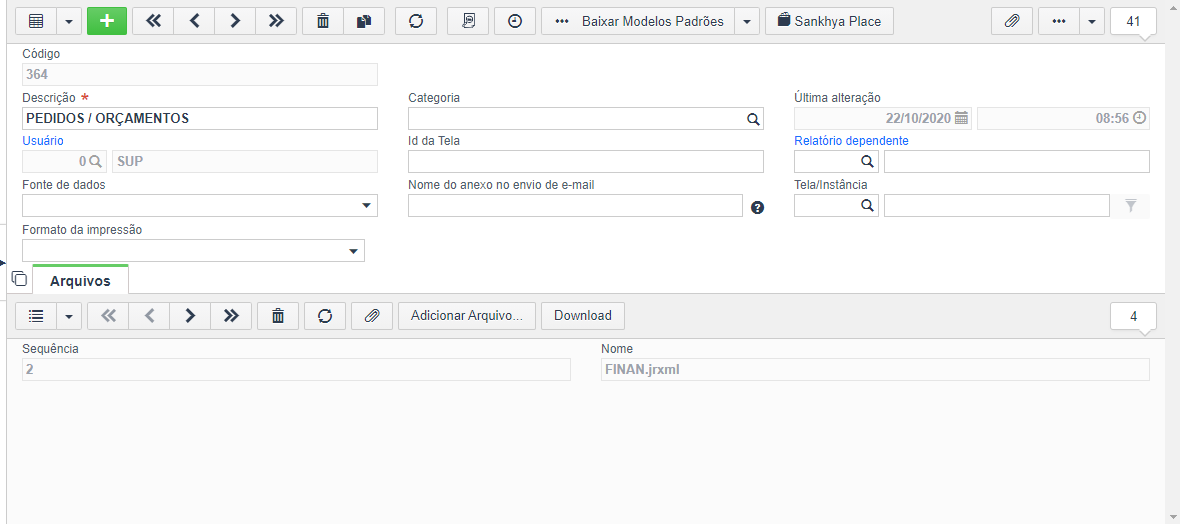Screen dimensions: 1180x524
Task: Open the grid view mode dropdown arrow
Action: tap(68, 21)
